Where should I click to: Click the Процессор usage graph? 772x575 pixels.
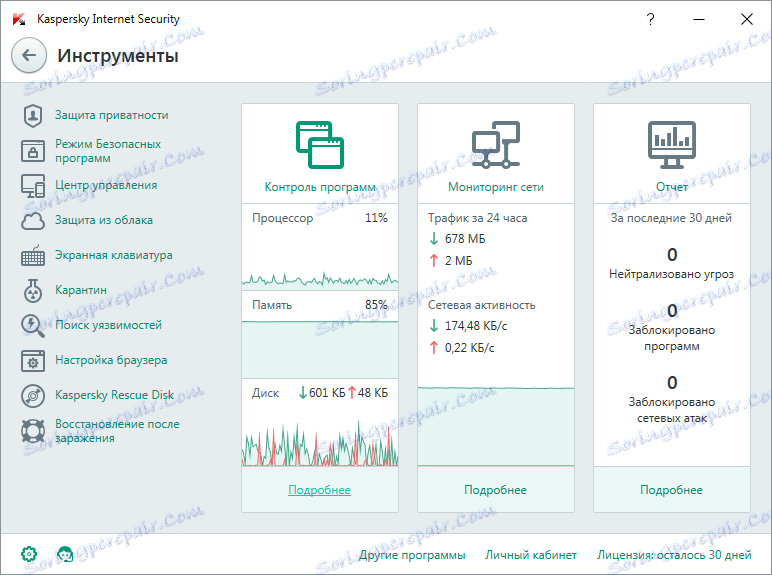pos(320,280)
